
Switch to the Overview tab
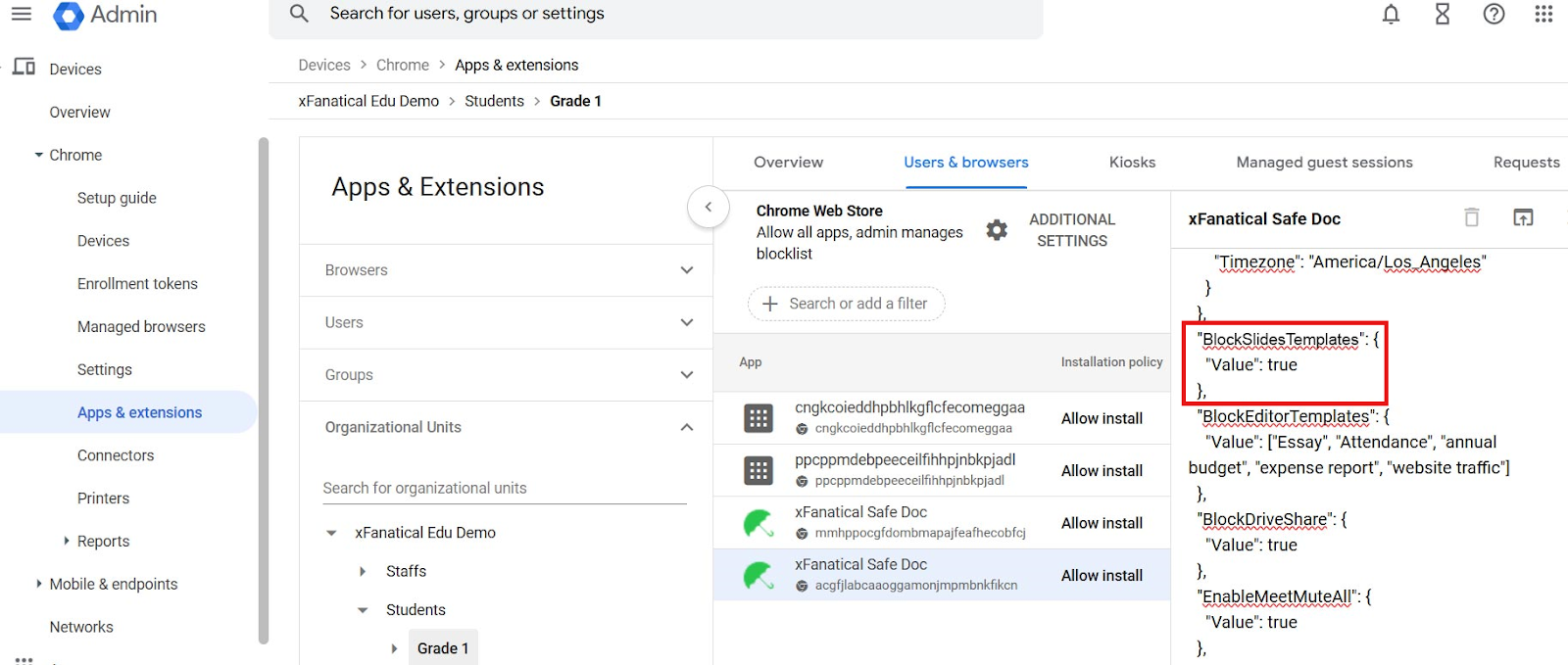789,163
